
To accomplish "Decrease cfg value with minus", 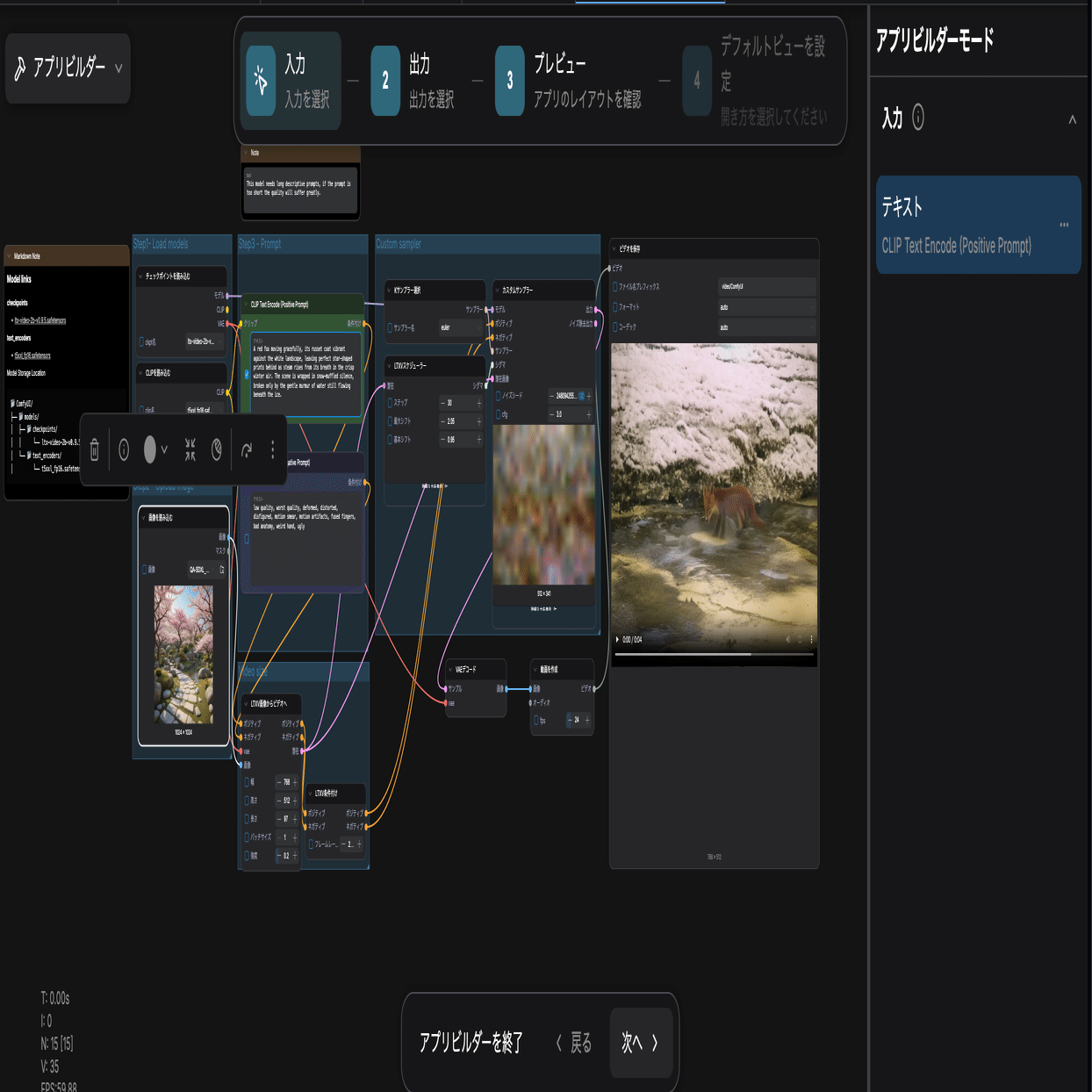I will (552, 414).
